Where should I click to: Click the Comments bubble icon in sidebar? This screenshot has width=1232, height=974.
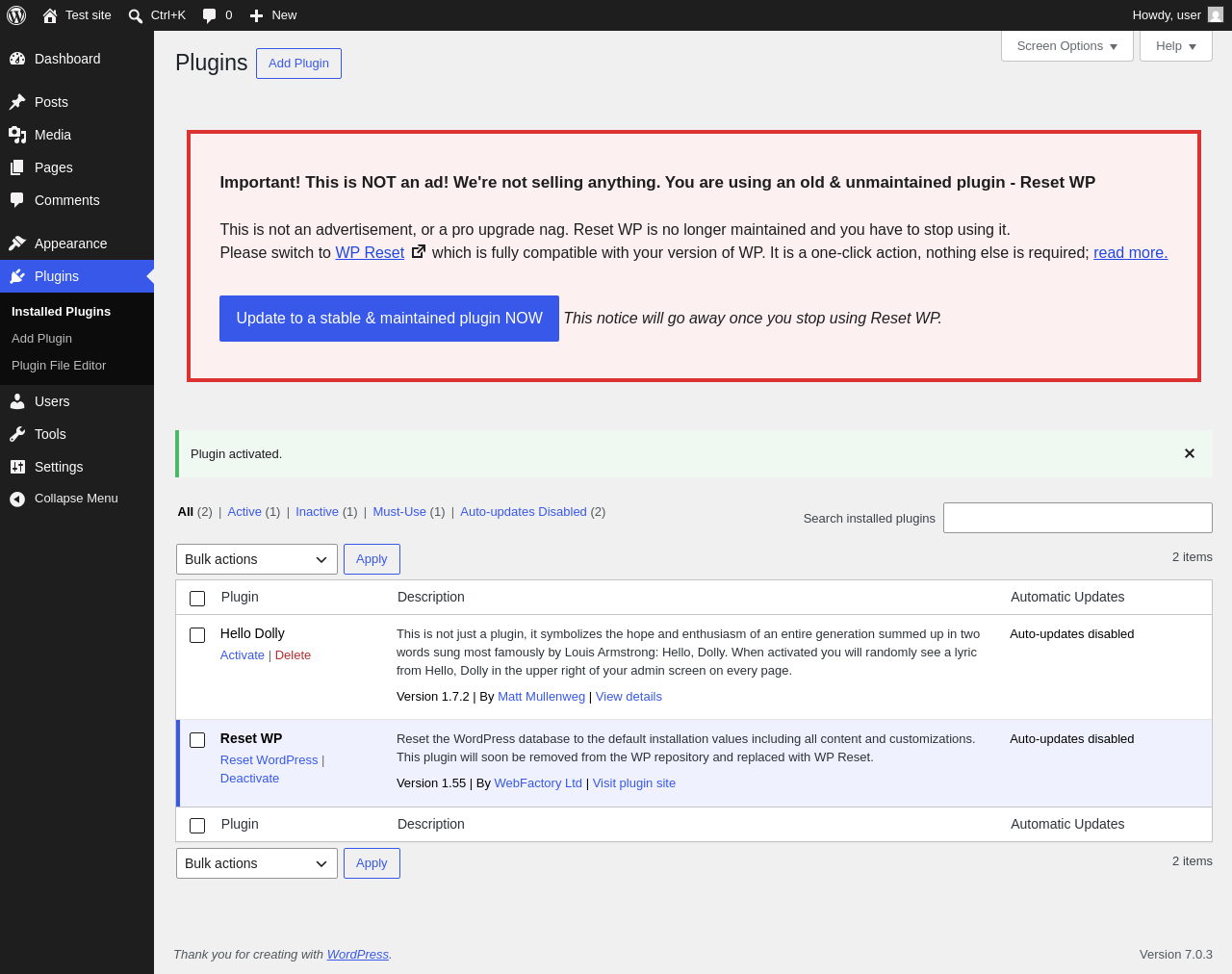click(x=17, y=200)
